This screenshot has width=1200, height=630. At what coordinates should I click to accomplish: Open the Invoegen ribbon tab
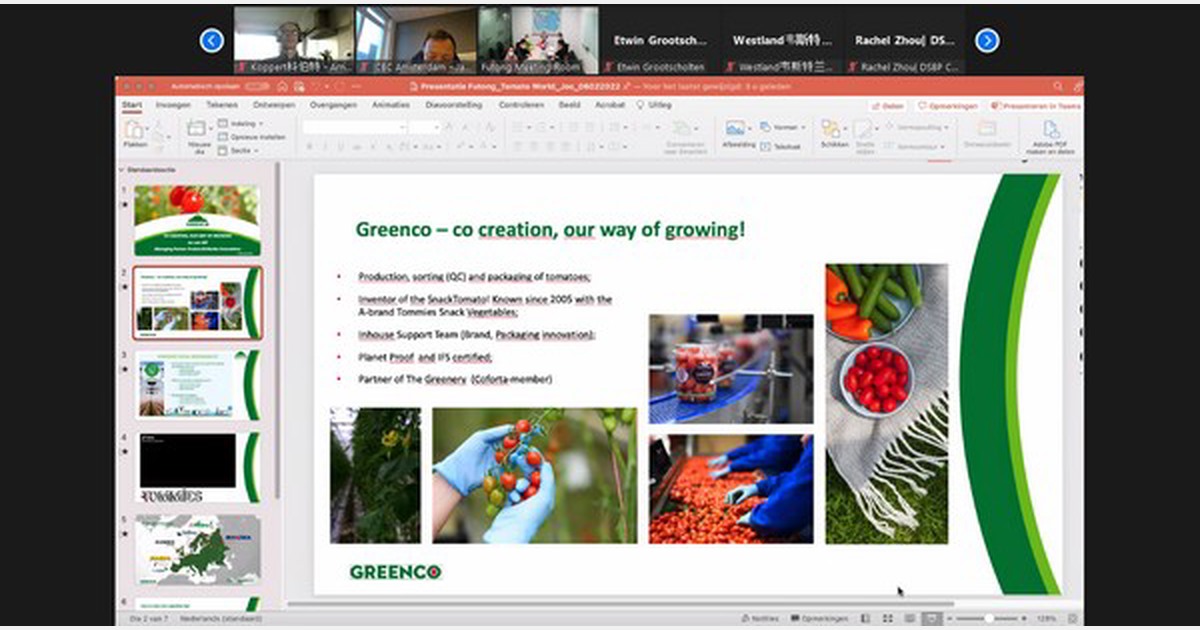pos(172,105)
